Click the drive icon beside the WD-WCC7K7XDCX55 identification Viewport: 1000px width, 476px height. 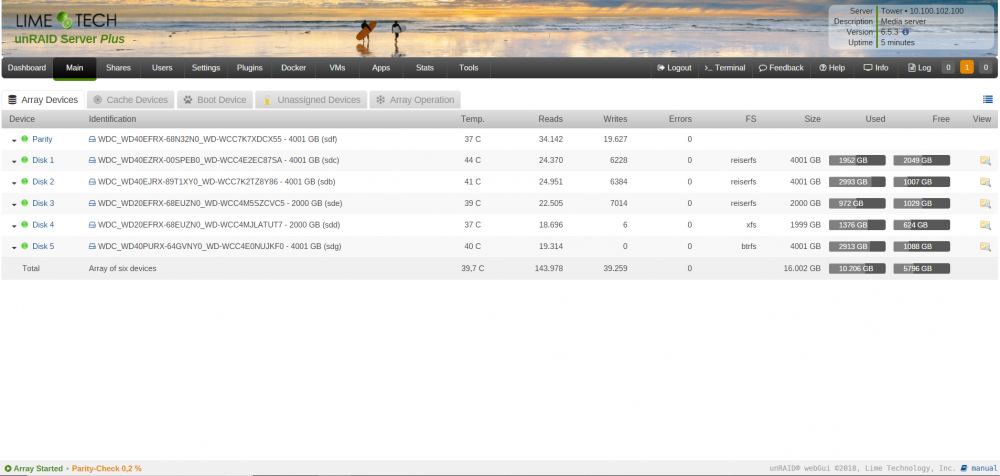[92, 139]
